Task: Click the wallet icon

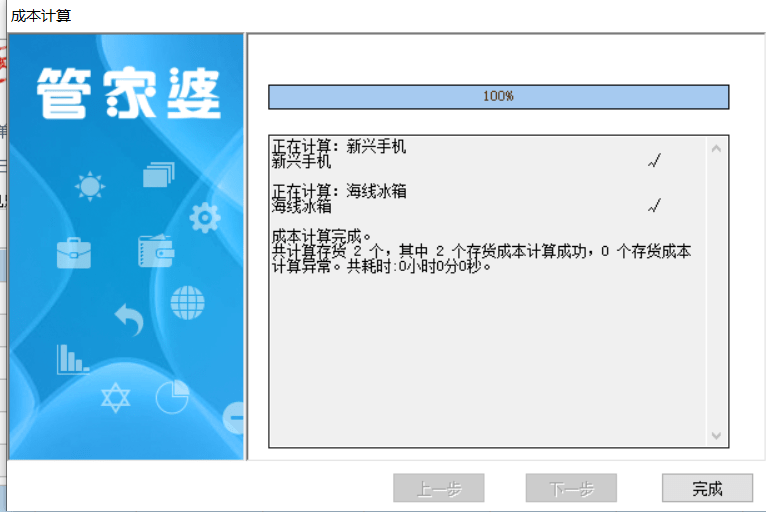Action: (155, 250)
